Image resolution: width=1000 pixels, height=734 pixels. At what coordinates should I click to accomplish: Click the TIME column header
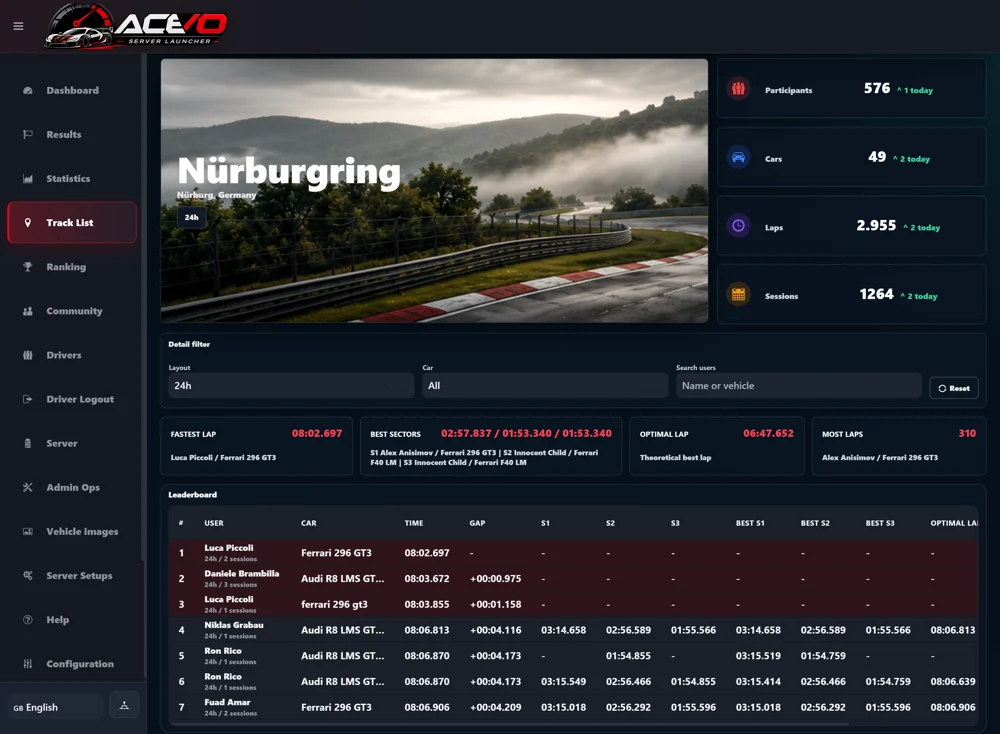[x=414, y=523]
